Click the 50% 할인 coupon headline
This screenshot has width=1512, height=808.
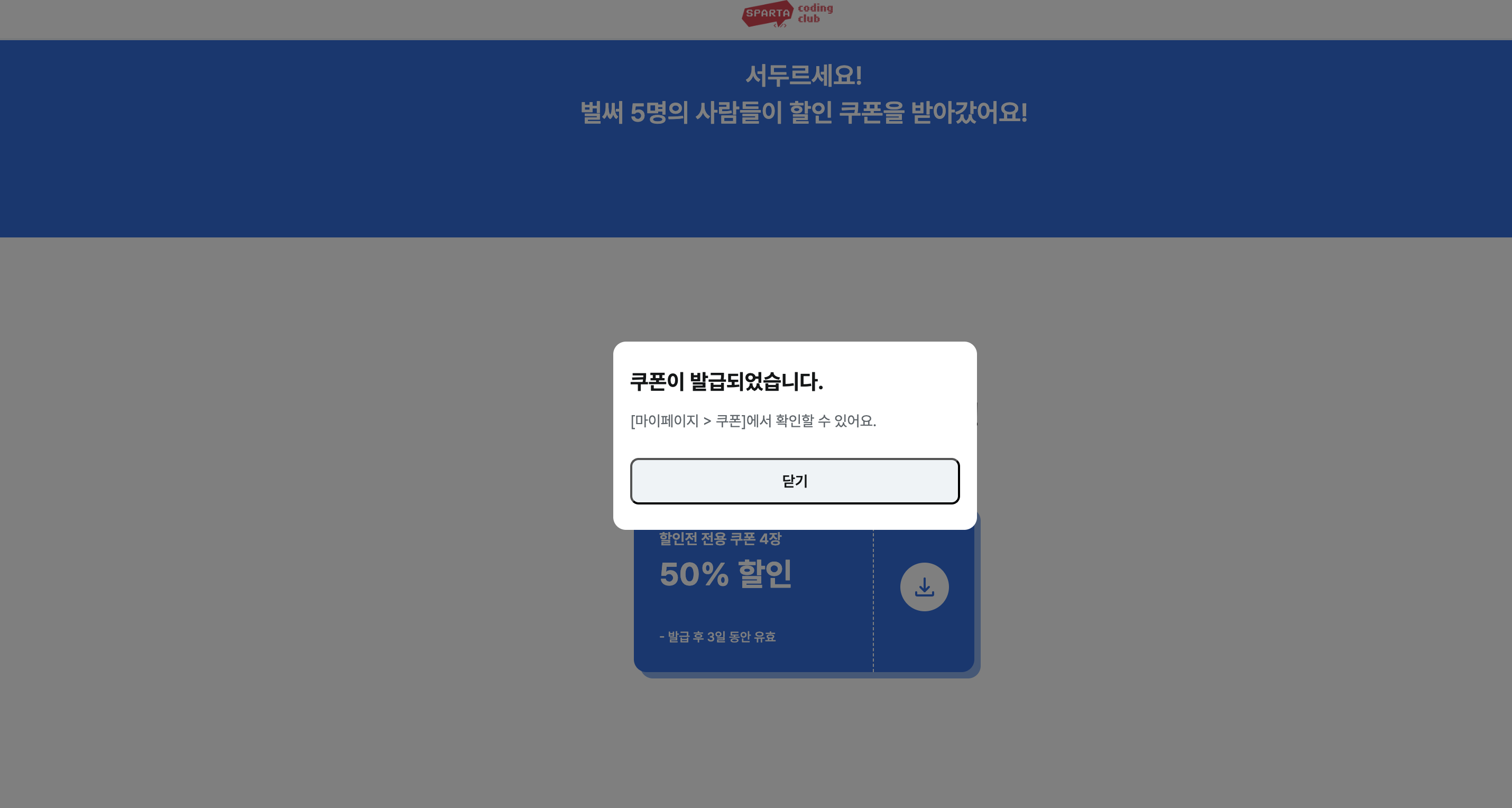click(725, 574)
